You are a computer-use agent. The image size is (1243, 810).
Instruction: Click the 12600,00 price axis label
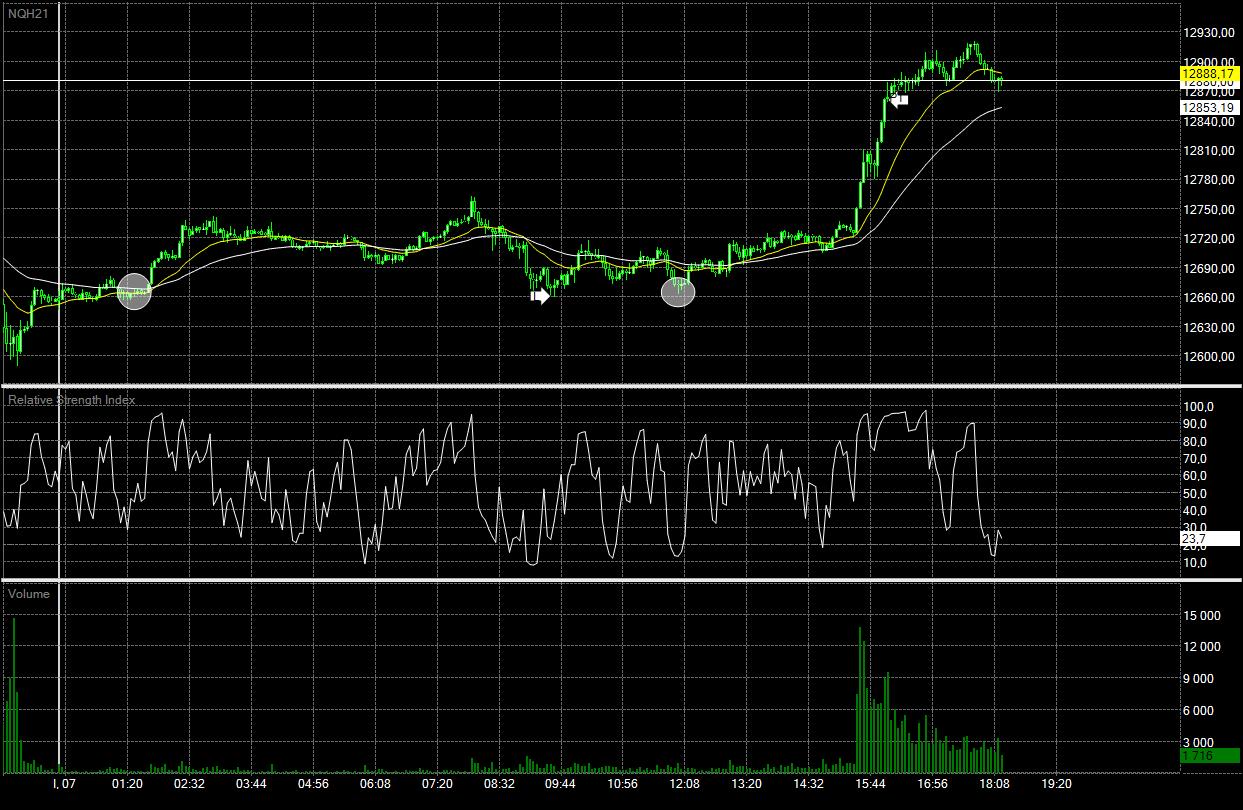tap(1208, 357)
